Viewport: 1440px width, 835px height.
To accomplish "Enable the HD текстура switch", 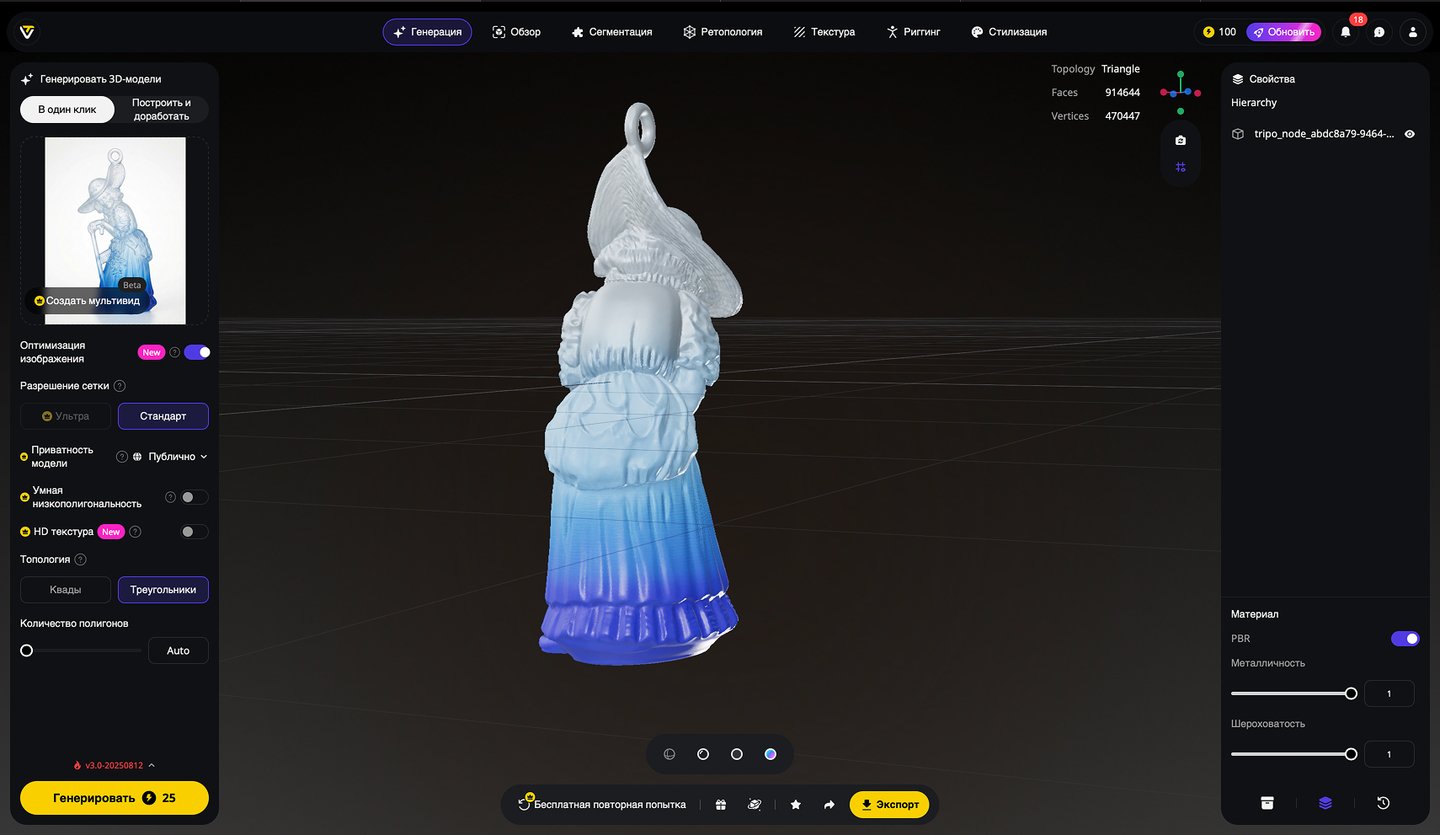I will coord(194,532).
